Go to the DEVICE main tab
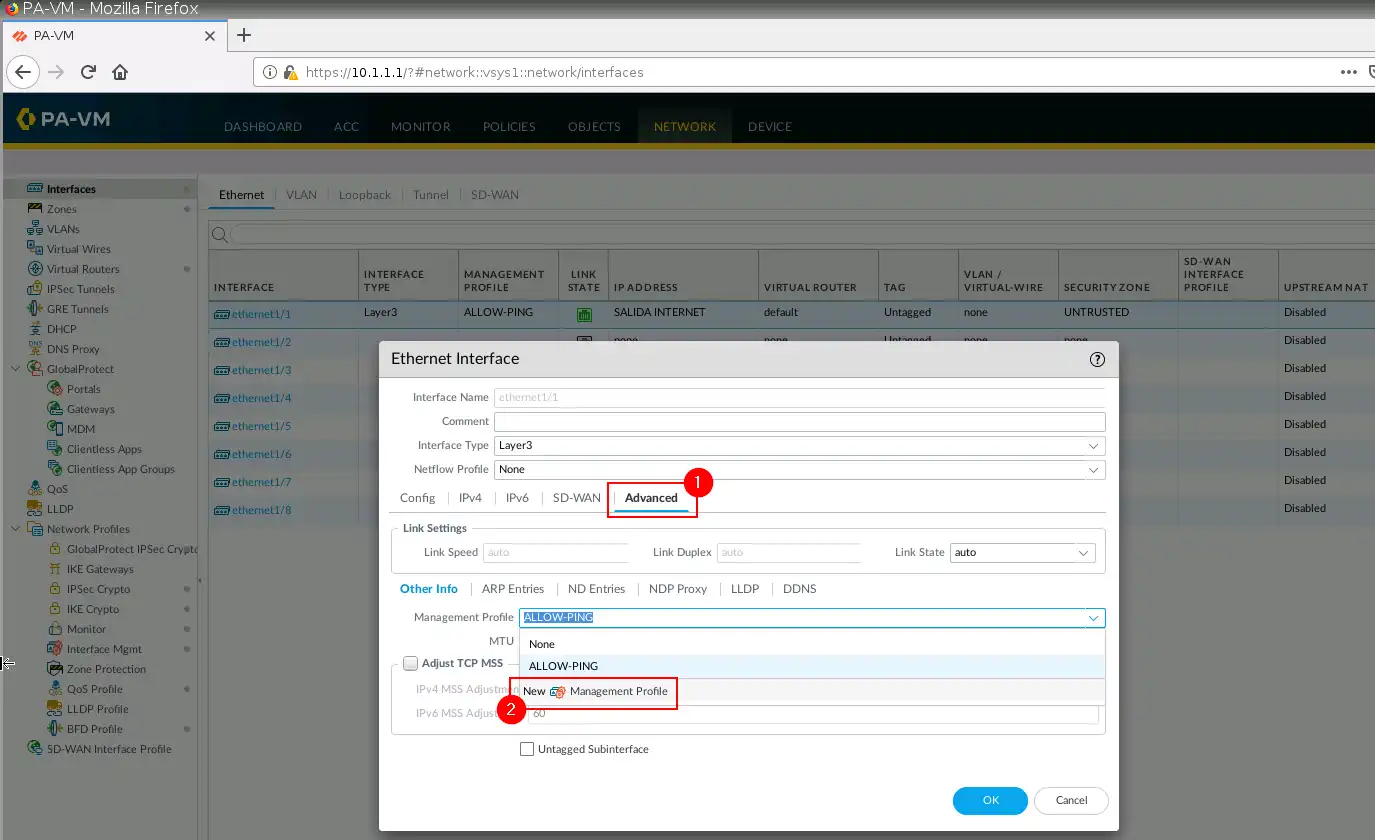1375x840 pixels. click(x=769, y=127)
